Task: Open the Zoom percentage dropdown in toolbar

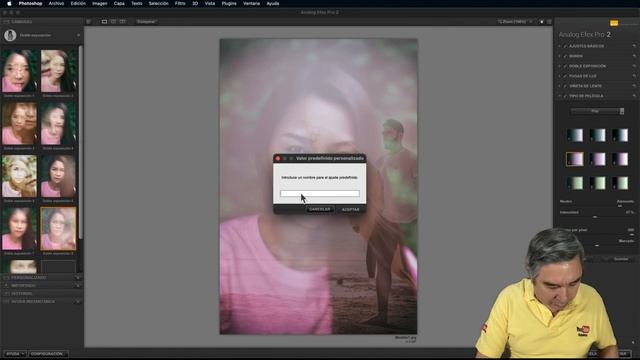Action: pos(515,22)
